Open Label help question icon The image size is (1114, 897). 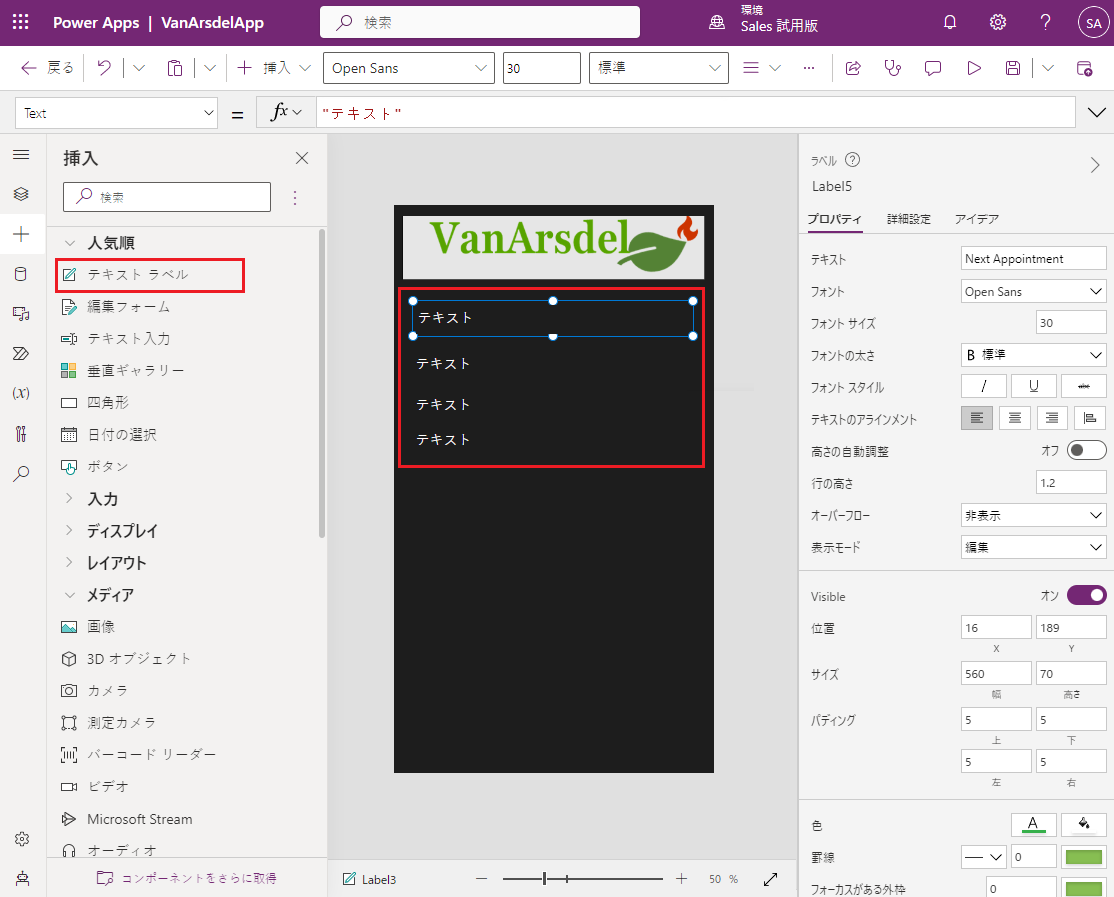(853, 160)
